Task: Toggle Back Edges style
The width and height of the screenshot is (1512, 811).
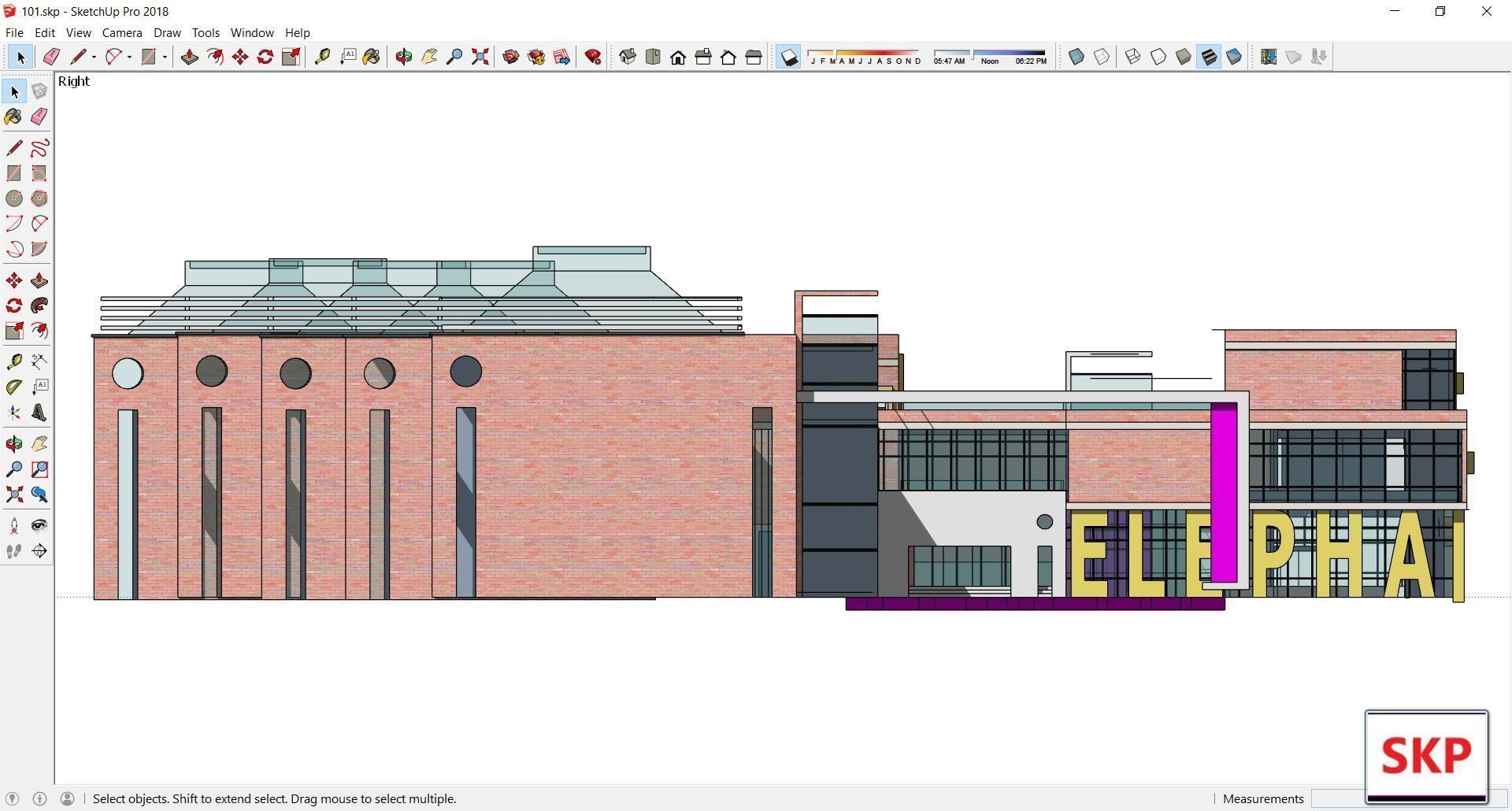Action: point(1102,57)
